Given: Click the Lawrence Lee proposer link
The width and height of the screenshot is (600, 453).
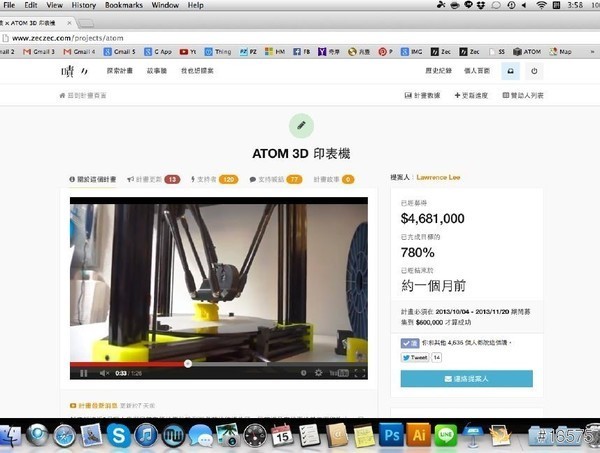Looking at the screenshot, I should tap(438, 178).
